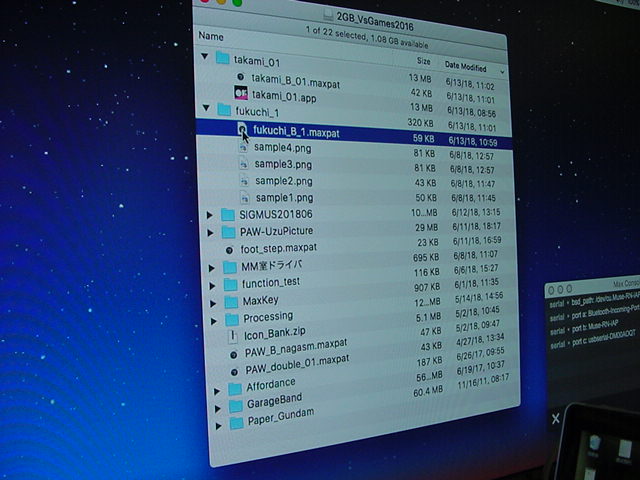
Task: Collapse the fukuchi_1 folder disclosure triangle
Action: (207, 108)
